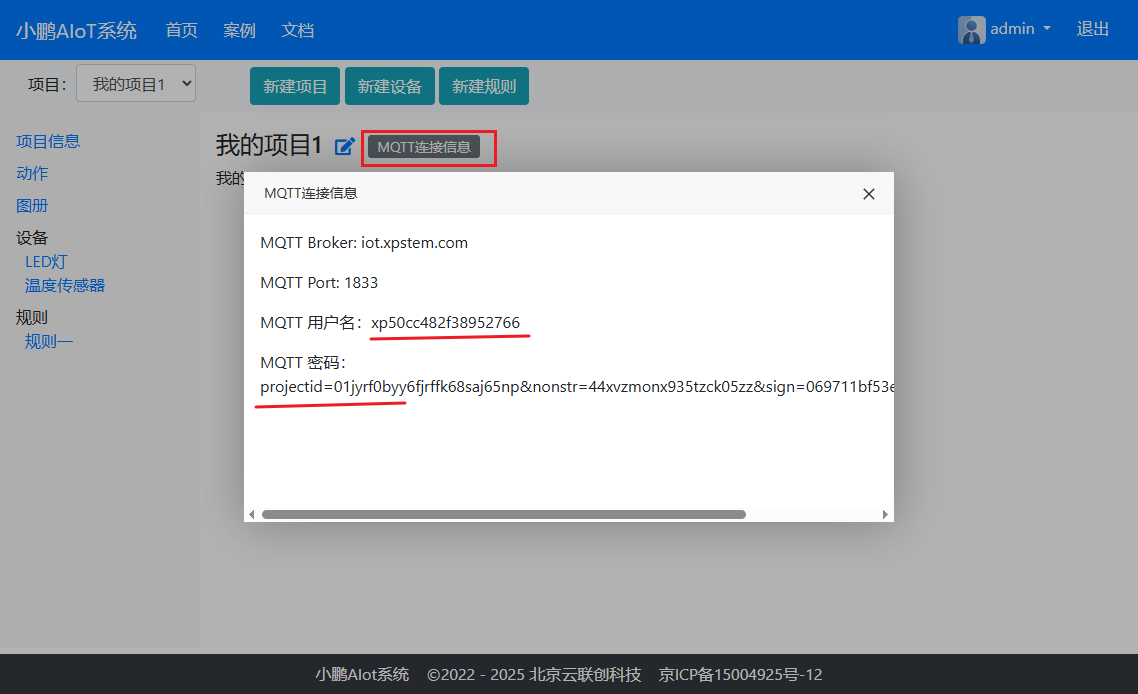
Task: Click the MQTT password string starting projectid=
Action: [577, 386]
